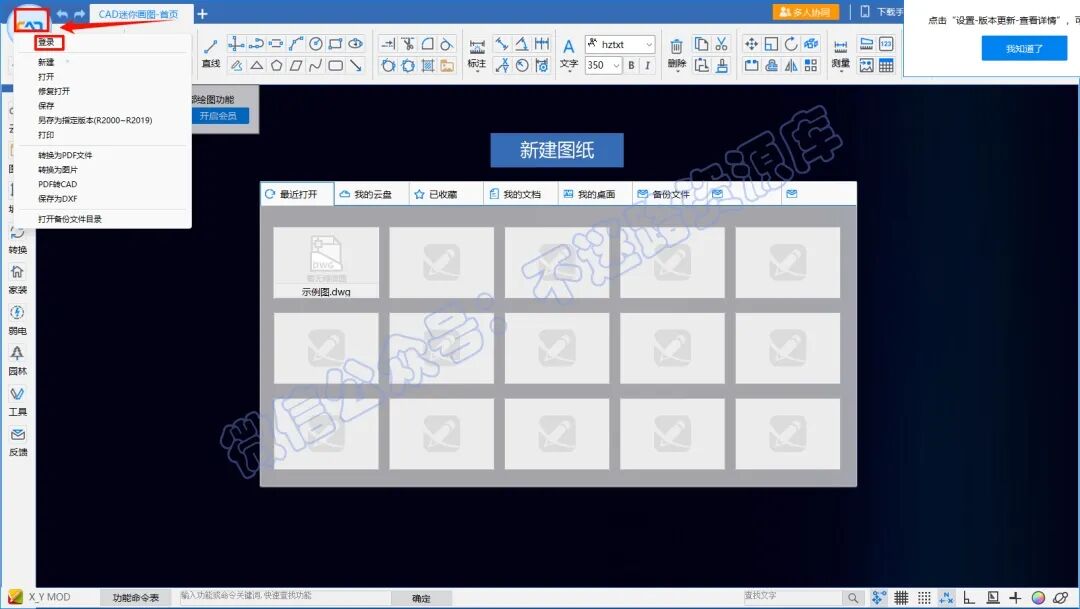Screen dimensions: 1080x609
Task: Select 登录 in the file menu
Action: click(46, 43)
